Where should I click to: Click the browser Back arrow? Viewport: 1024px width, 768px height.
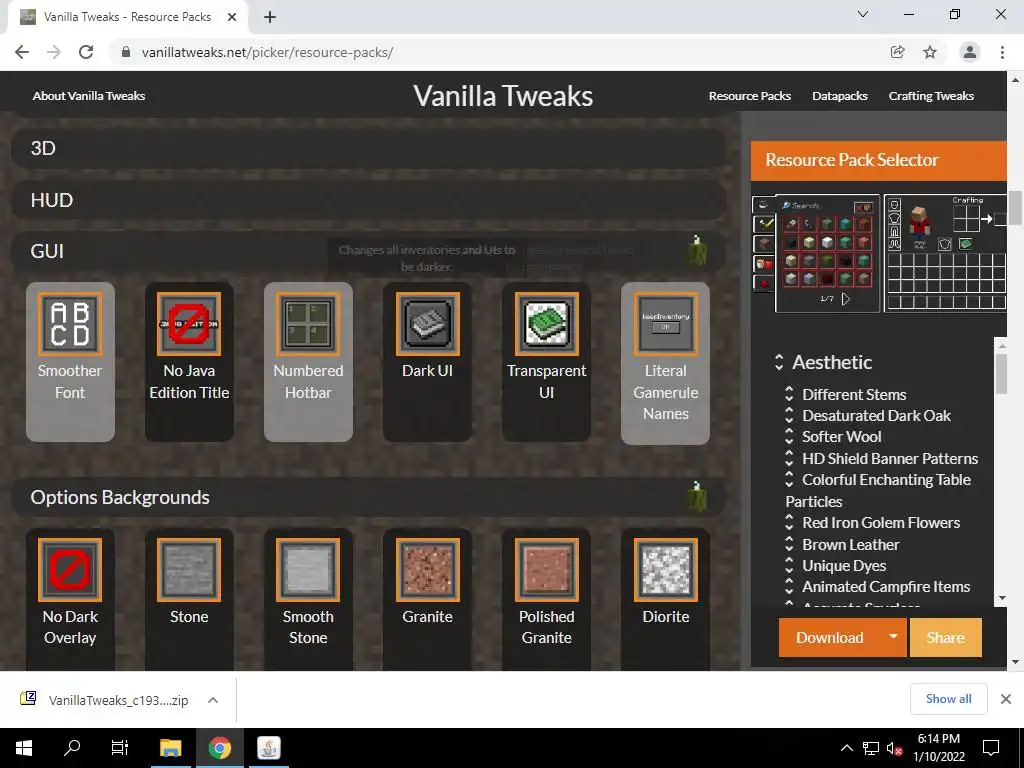coord(22,52)
